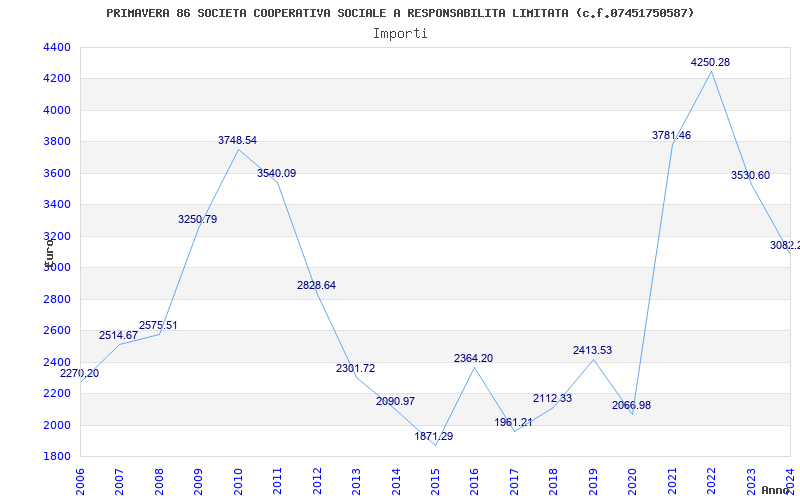Click x-axis year 2007

coord(119,481)
